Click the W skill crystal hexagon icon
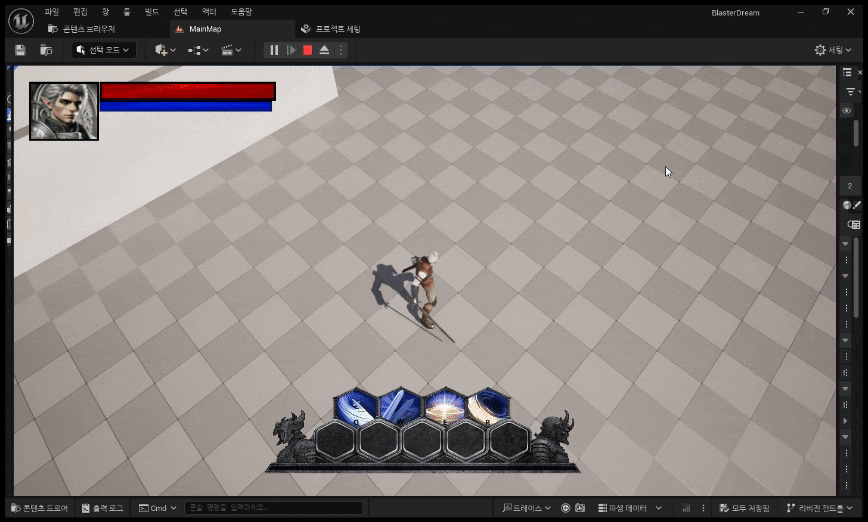The height and width of the screenshot is (522, 868). pyautogui.click(x=400, y=407)
